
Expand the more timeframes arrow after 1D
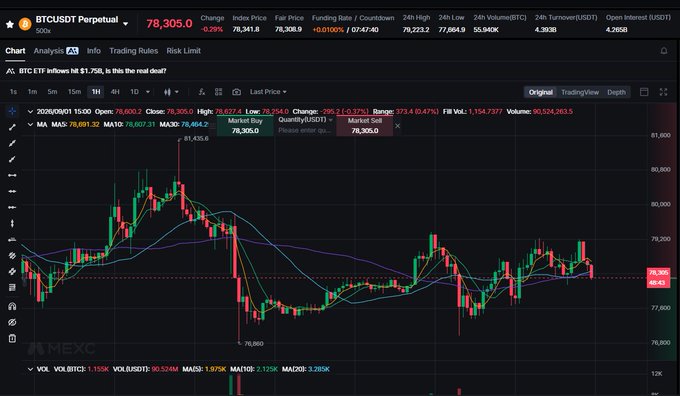[148, 92]
